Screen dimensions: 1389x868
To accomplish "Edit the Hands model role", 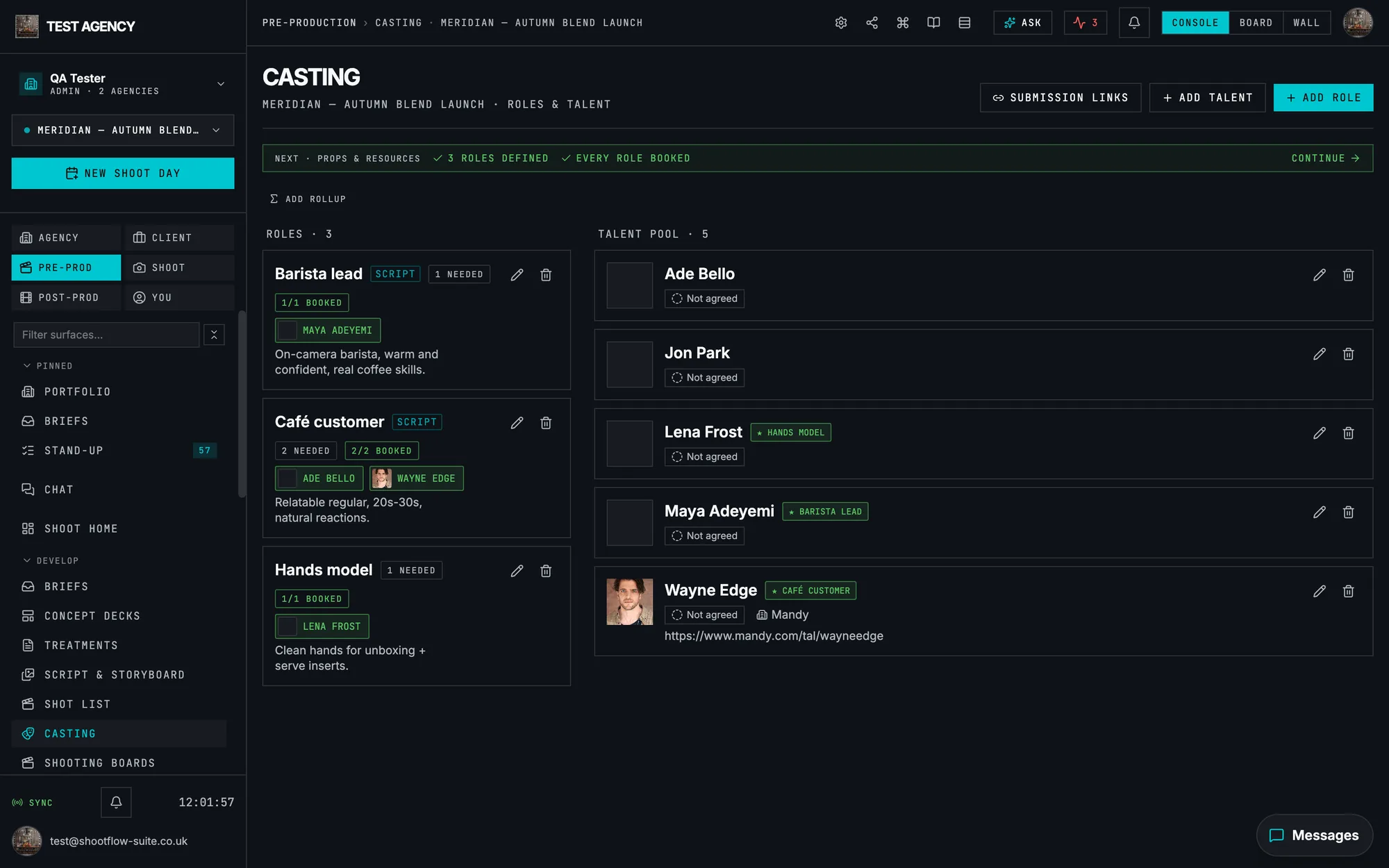I will tap(517, 571).
